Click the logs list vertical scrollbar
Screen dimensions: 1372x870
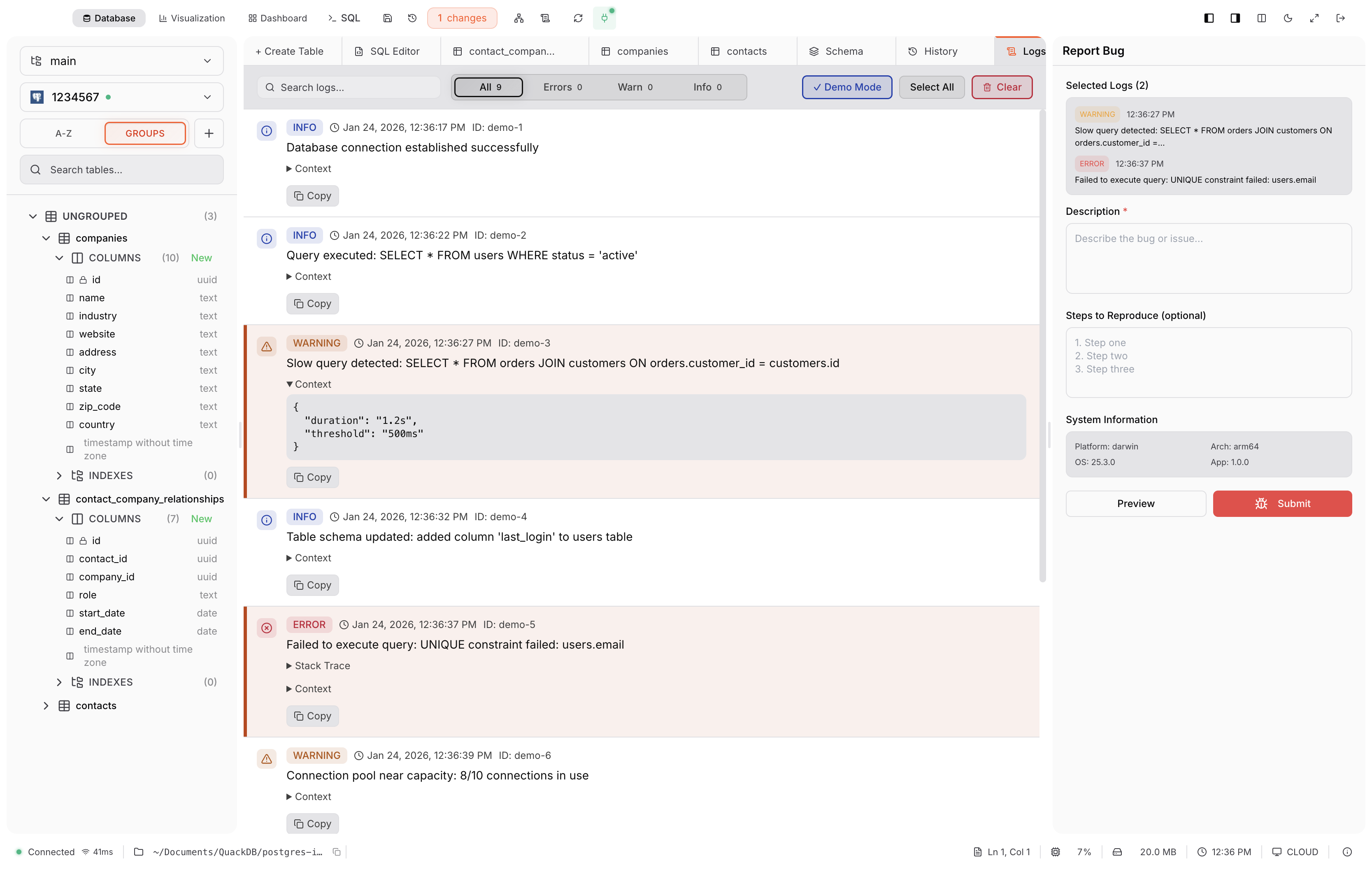point(1042,347)
